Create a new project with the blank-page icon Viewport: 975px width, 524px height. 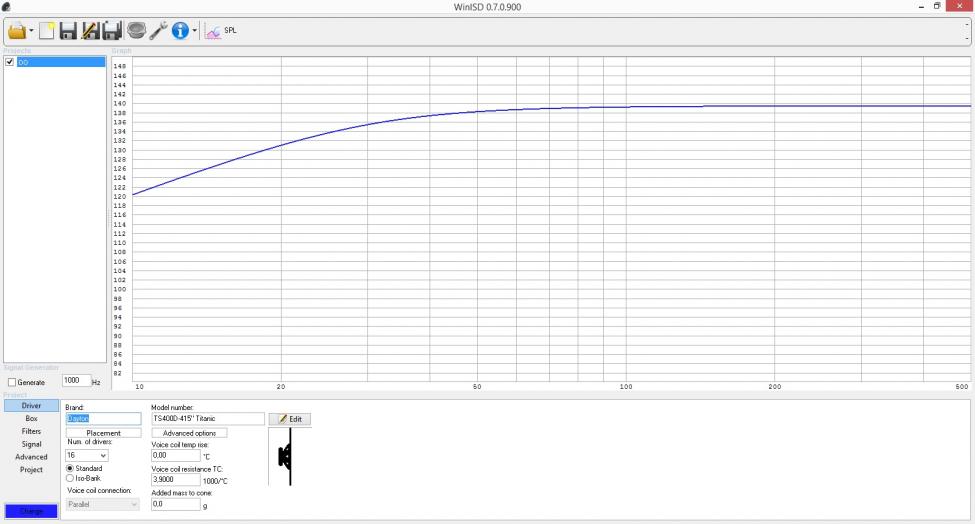47,30
